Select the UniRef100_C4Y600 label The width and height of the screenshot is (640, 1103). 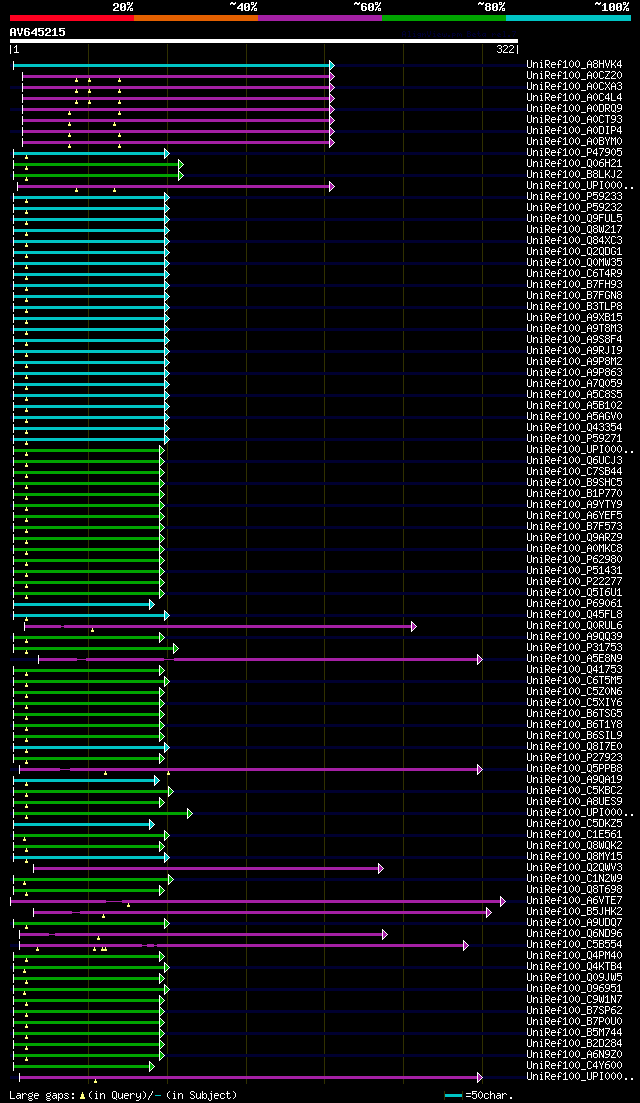click(x=574, y=1066)
